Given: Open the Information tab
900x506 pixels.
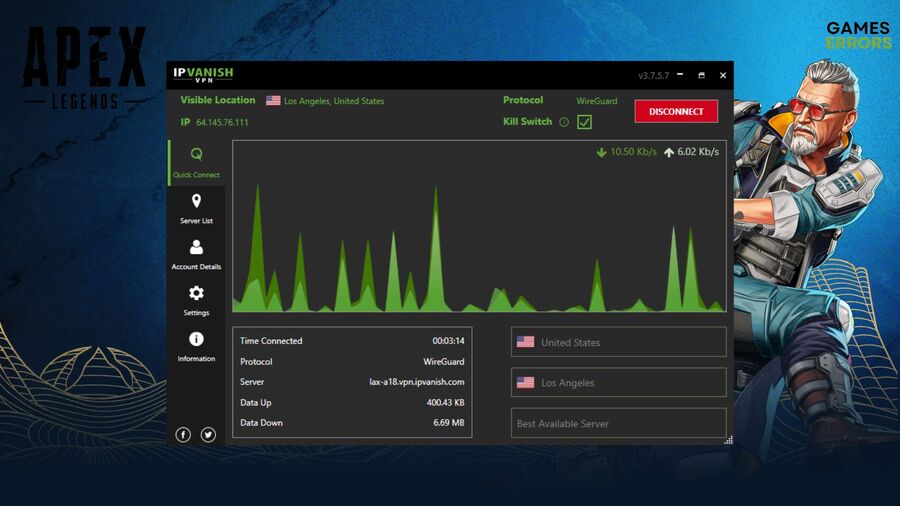Looking at the screenshot, I should [196, 347].
